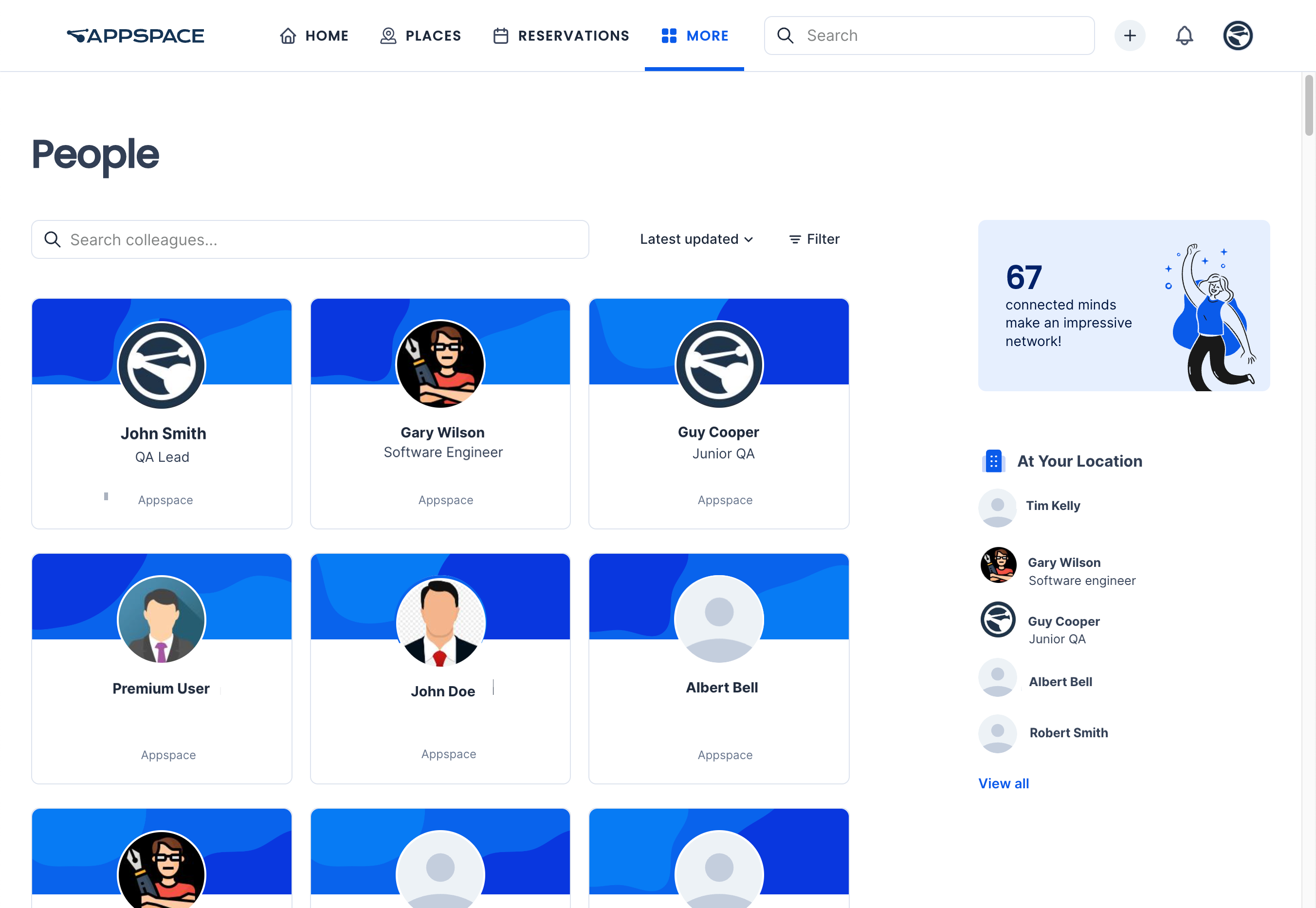This screenshot has width=1316, height=908.
Task: Click John Doe's avatar
Action: [x=440, y=621]
